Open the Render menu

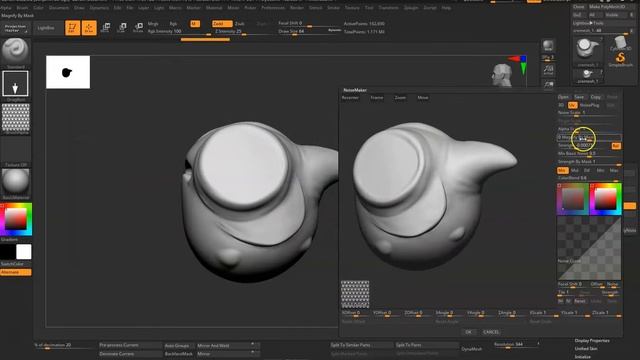pos(297,8)
